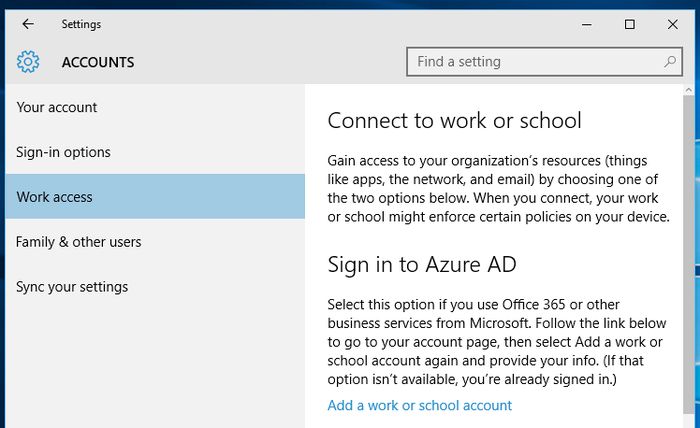
Task: Select the Work access sidebar item
Action: click(x=55, y=197)
